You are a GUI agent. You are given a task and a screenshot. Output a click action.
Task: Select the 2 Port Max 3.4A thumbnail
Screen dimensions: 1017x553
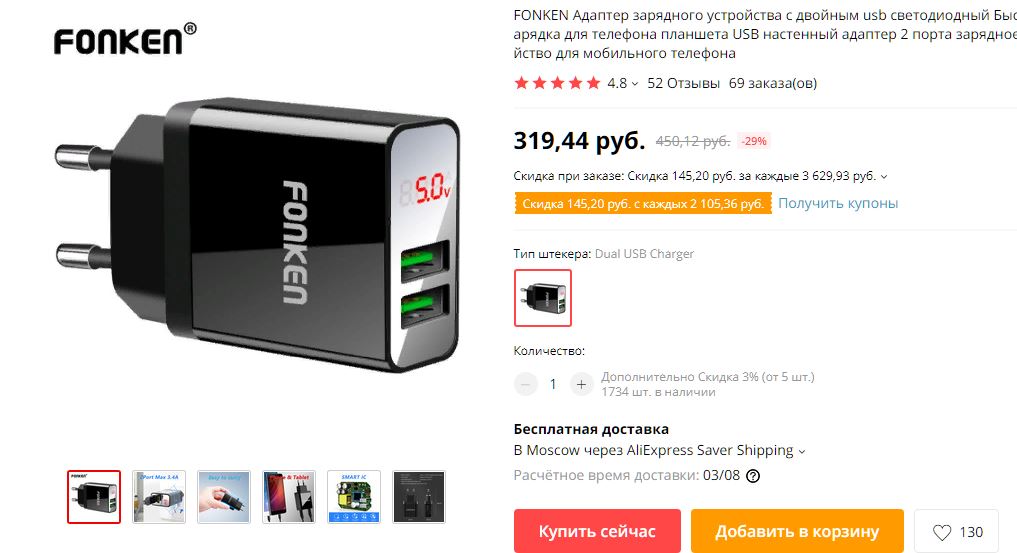[159, 497]
